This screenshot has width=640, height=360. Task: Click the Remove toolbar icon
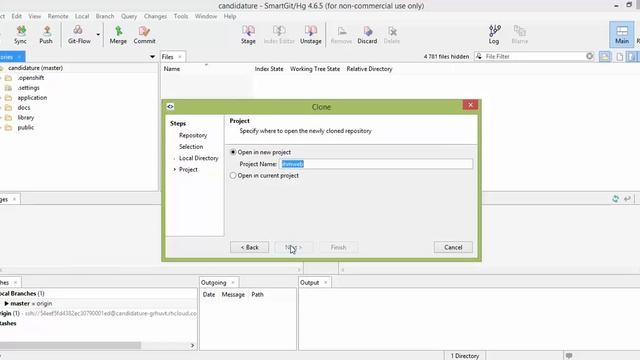341,35
